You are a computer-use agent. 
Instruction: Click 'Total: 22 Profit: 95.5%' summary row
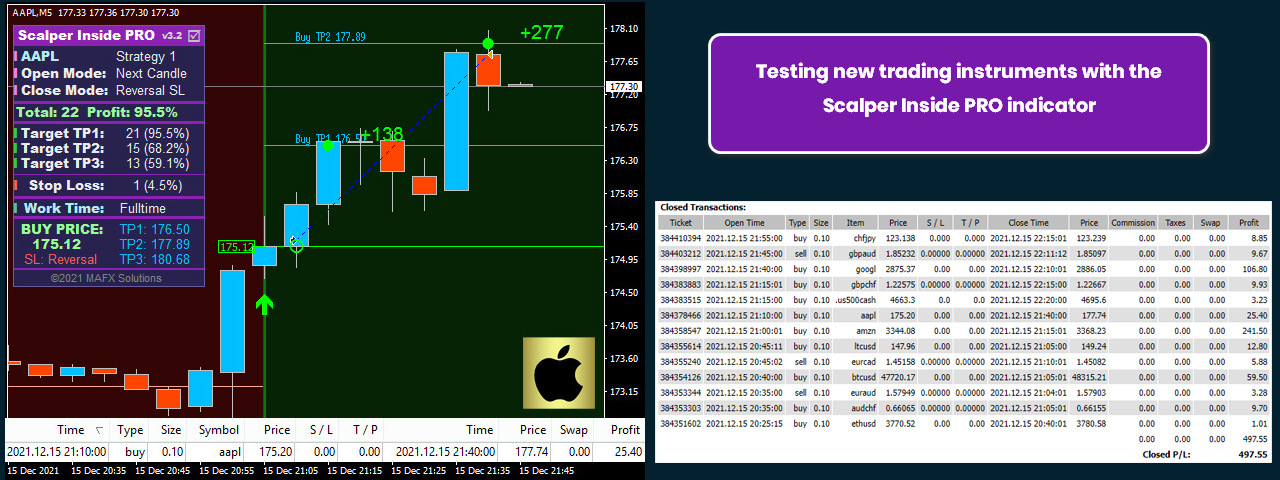(108, 113)
